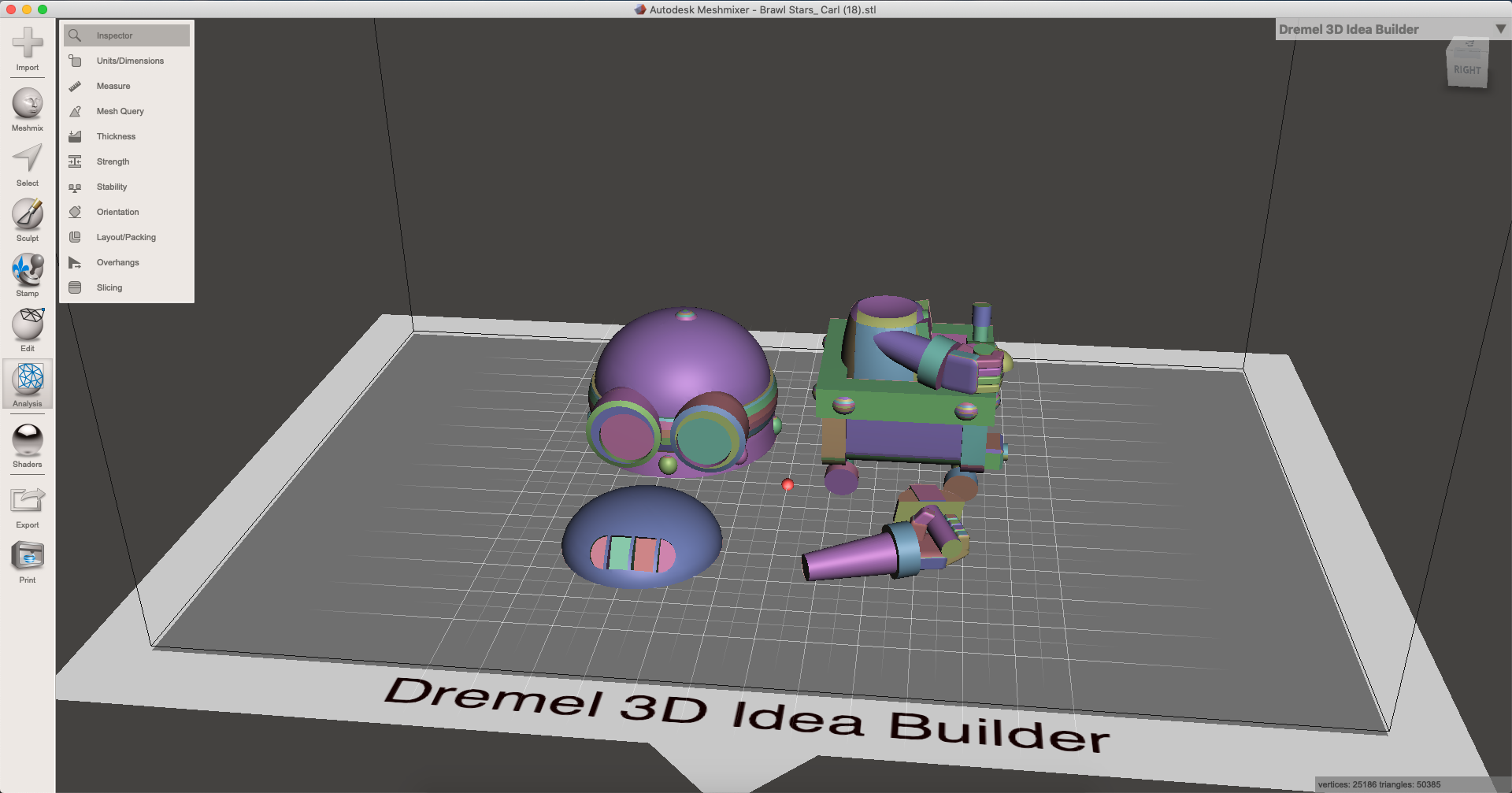Click the Strength icon
The height and width of the screenshot is (793, 1512).
75,161
